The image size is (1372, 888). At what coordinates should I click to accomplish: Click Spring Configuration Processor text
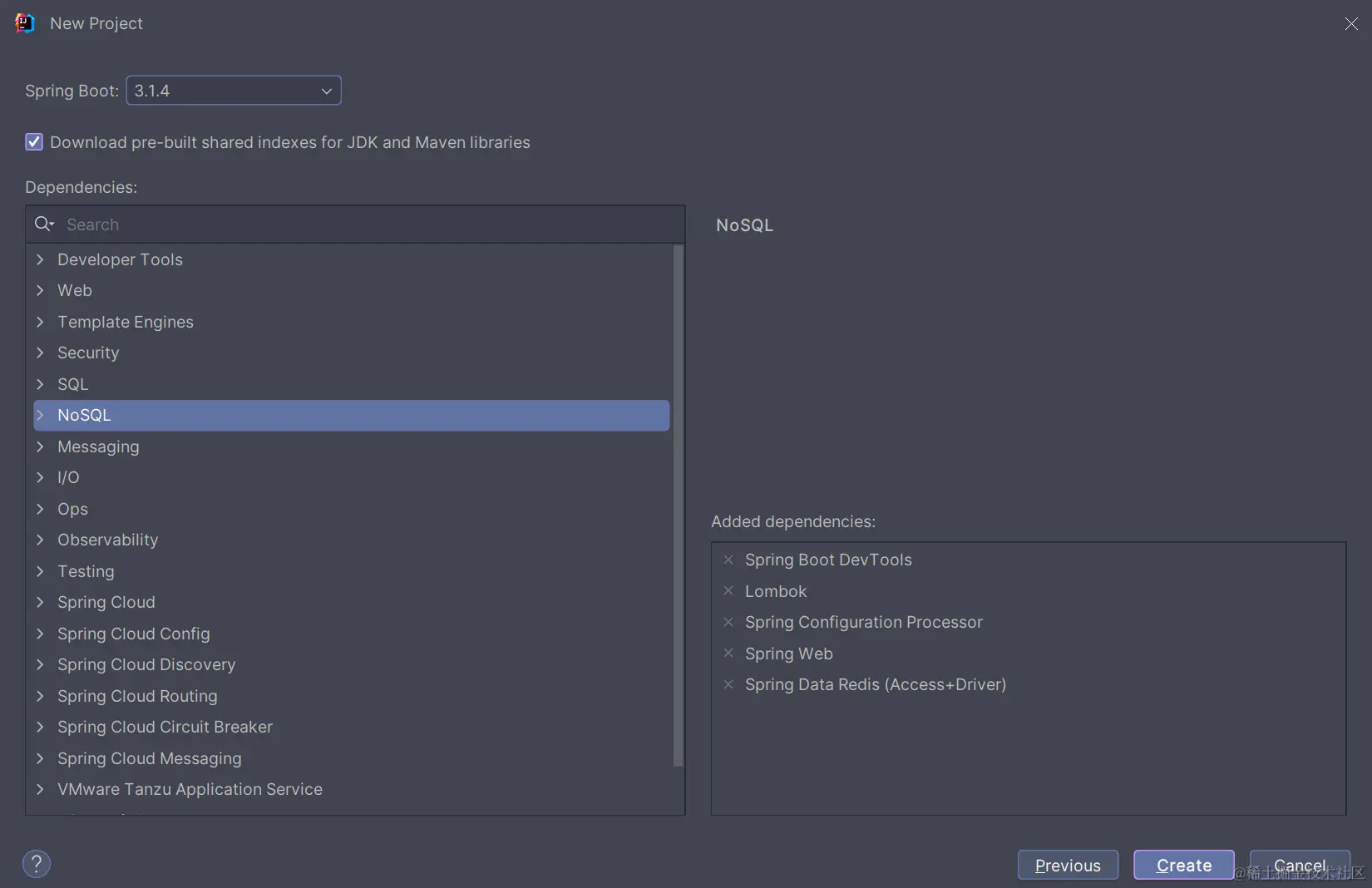pyautogui.click(x=864, y=622)
